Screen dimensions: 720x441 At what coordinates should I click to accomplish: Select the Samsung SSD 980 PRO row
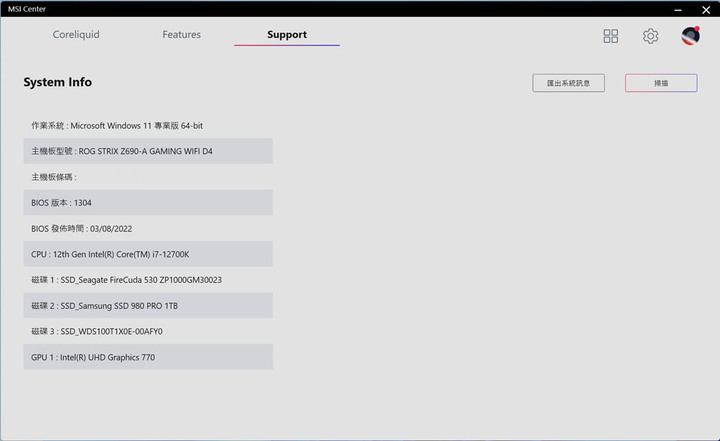click(x=148, y=305)
